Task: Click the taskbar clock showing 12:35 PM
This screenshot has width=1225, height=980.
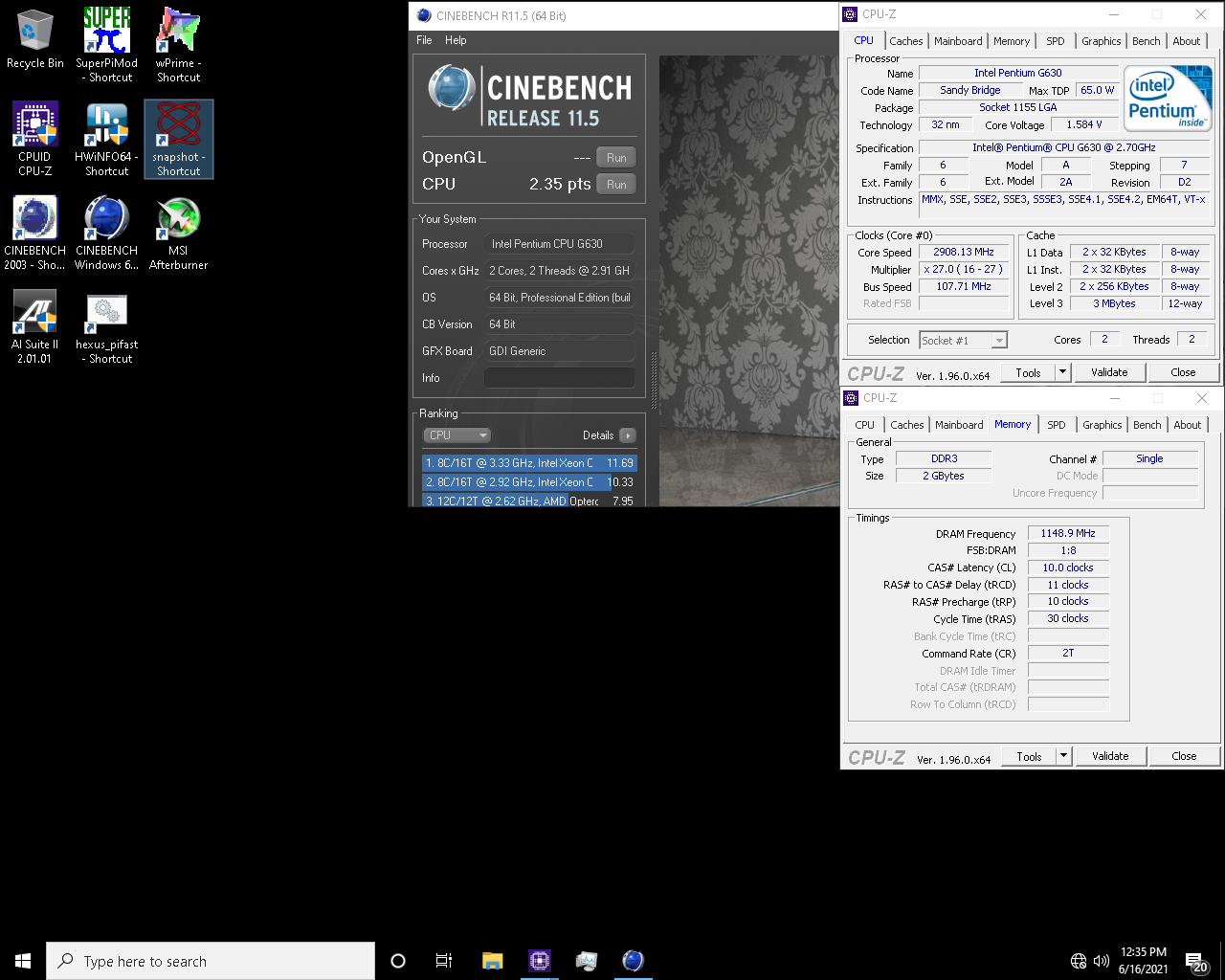Action: tap(1144, 961)
